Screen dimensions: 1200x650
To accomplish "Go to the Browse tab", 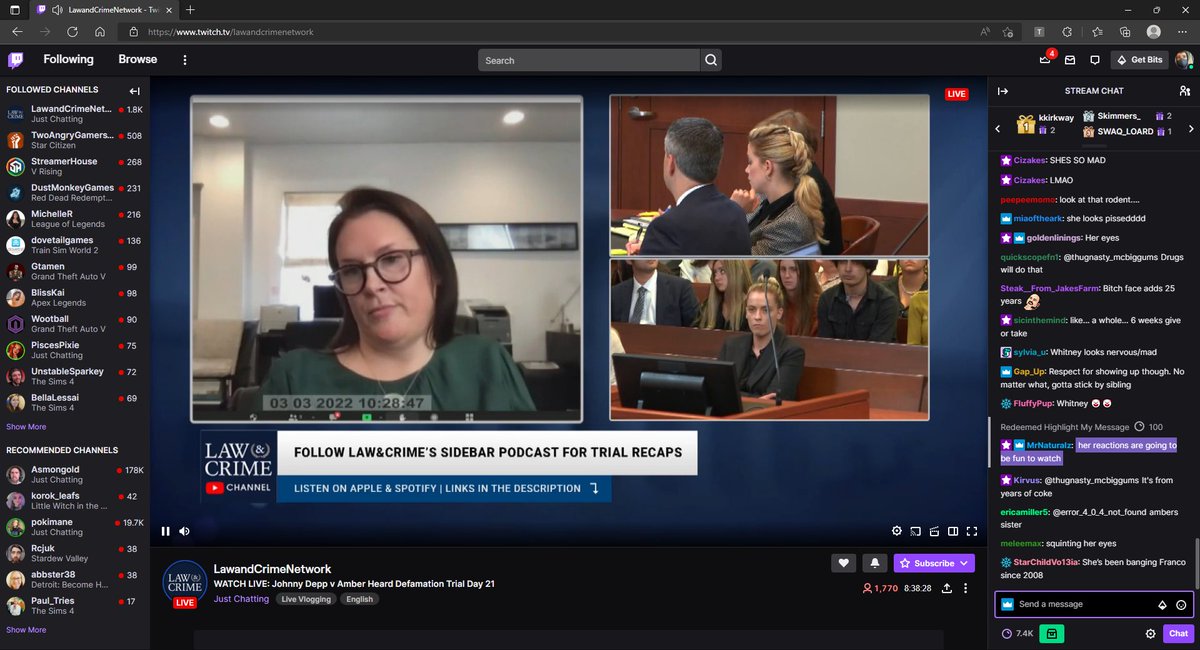I will (x=138, y=60).
